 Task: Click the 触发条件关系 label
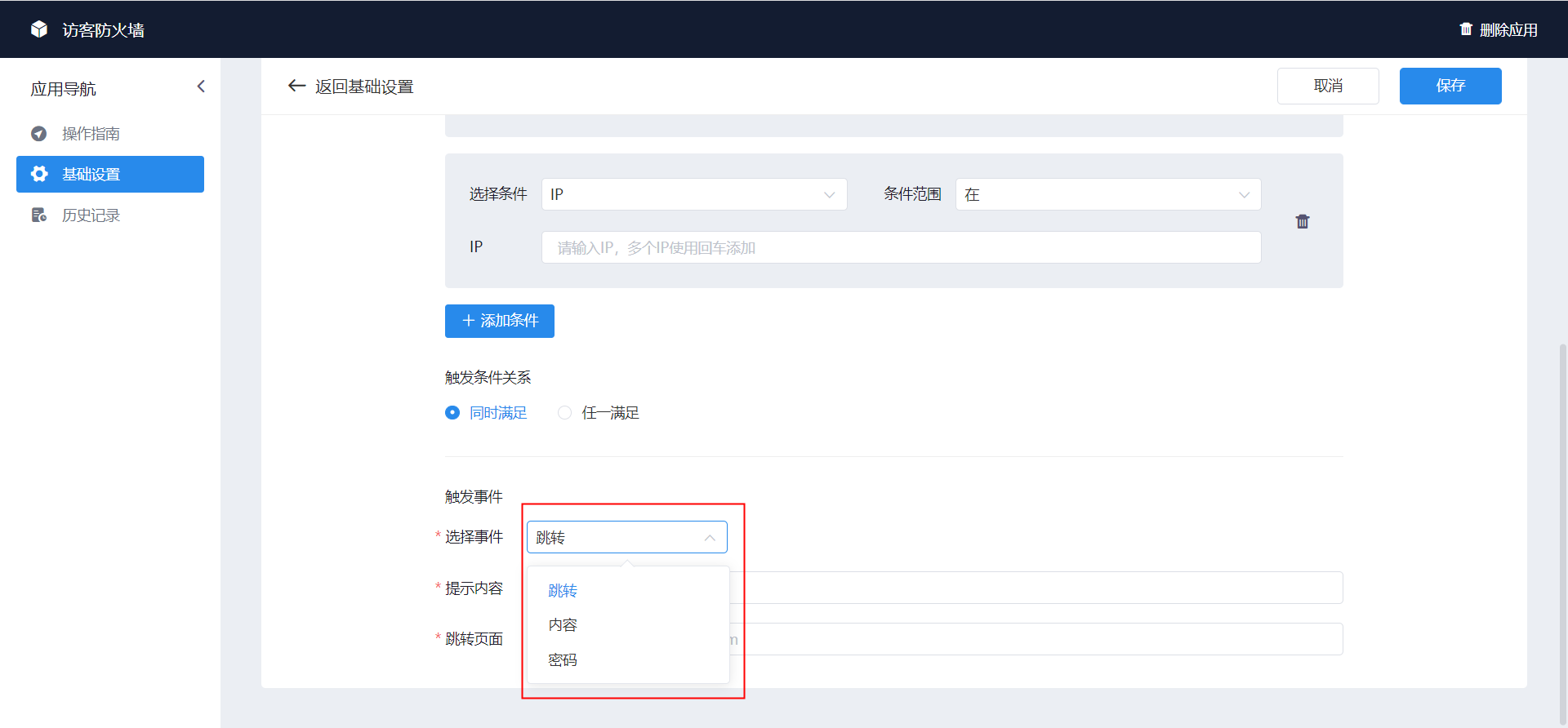(488, 377)
